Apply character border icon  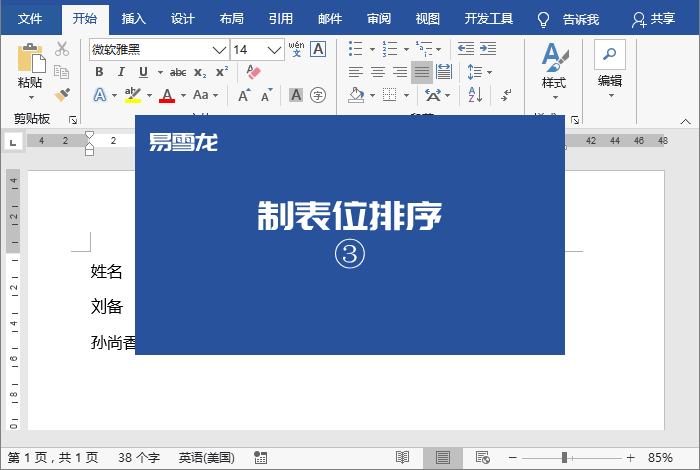(318, 49)
